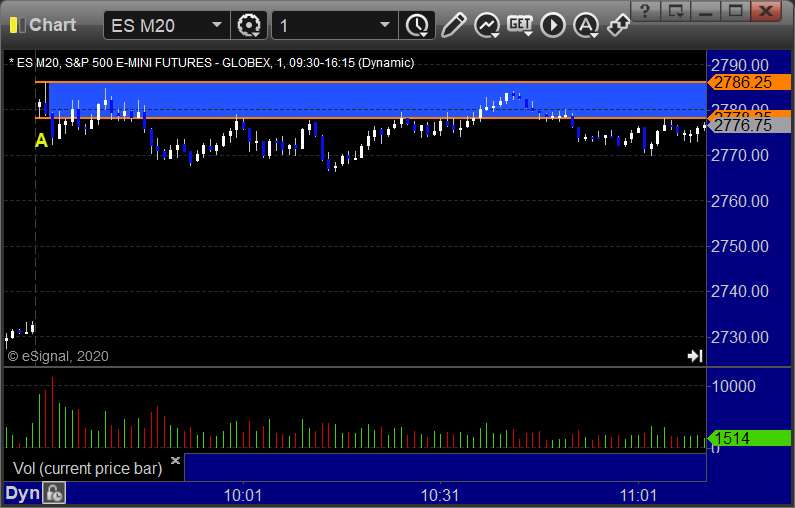795x508 pixels.
Task: Click the pin/link window icon
Action: [x=618, y=25]
